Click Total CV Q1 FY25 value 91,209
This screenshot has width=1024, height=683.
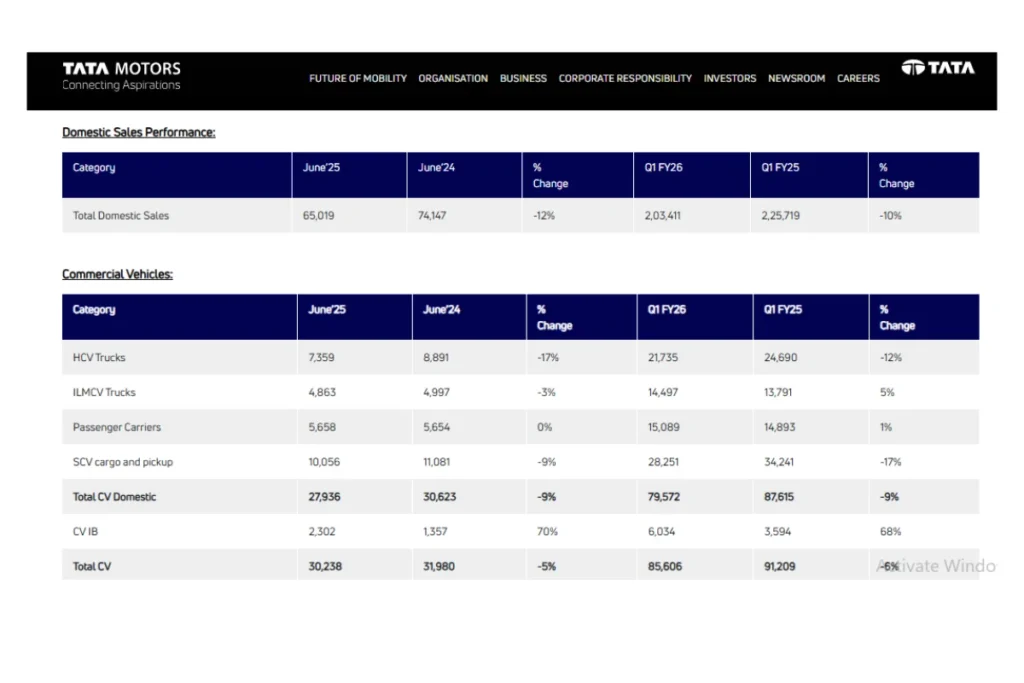(x=779, y=567)
